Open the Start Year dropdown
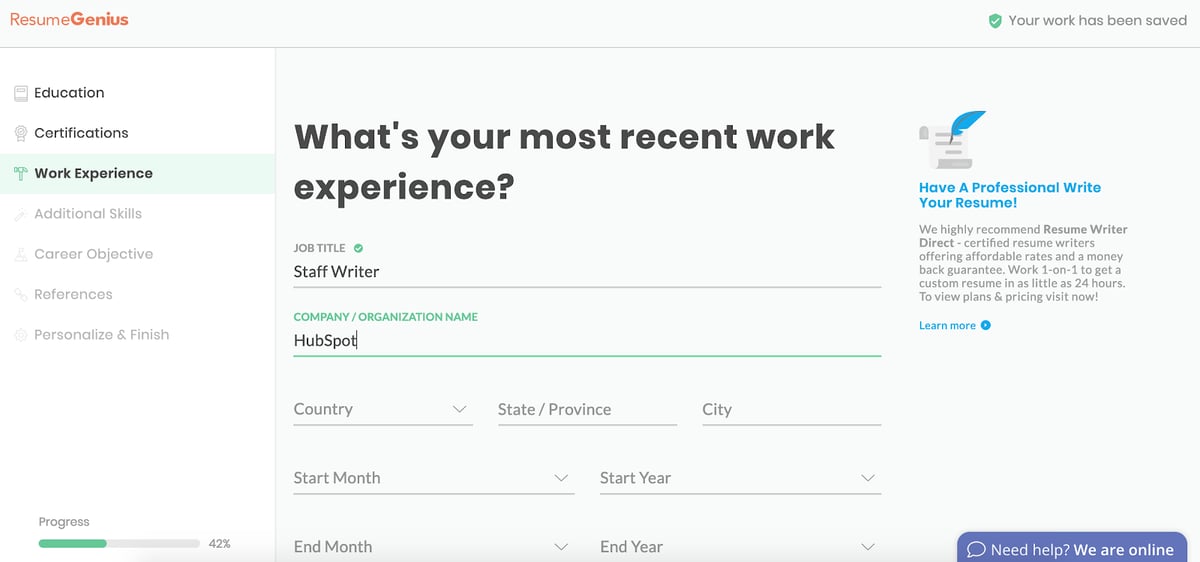Viewport: 1200px width, 562px height. click(739, 478)
